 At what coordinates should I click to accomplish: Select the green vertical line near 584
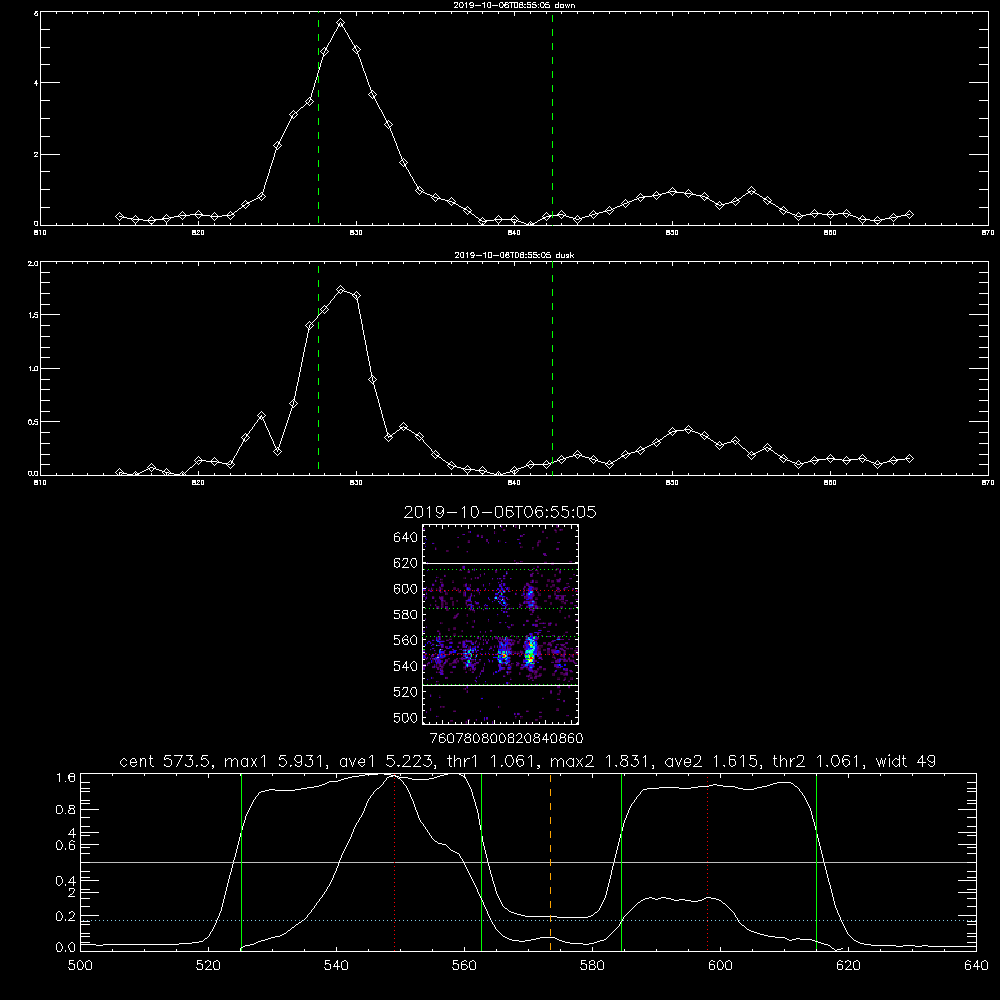pos(621,862)
